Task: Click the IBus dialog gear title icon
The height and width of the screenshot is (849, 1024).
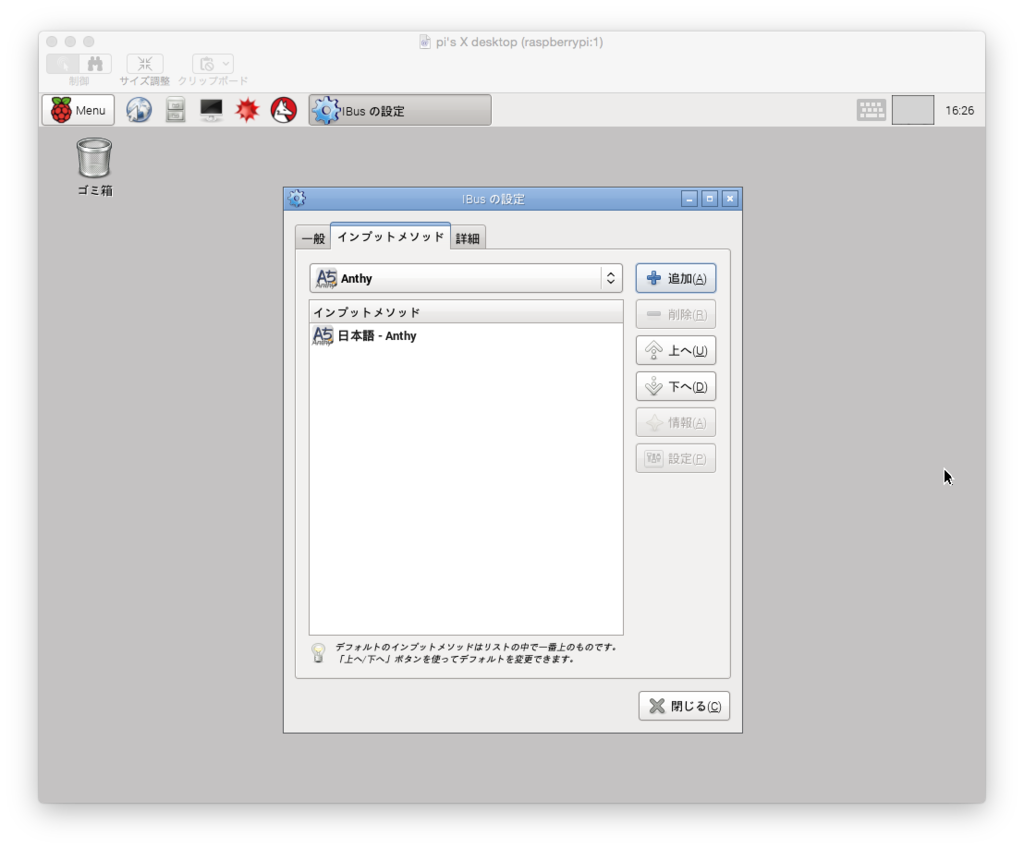Action: point(297,198)
